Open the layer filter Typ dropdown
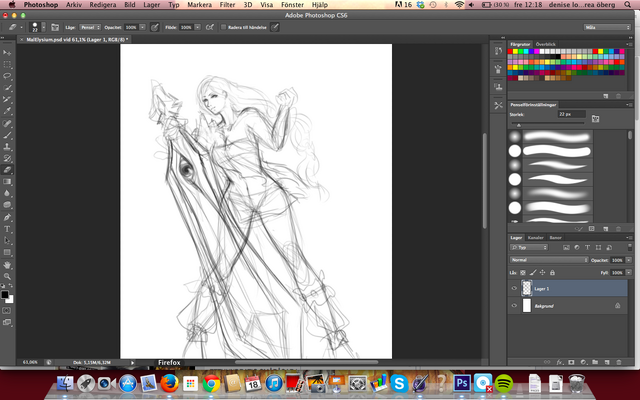The height and width of the screenshot is (400, 640). pyautogui.click(x=529, y=247)
